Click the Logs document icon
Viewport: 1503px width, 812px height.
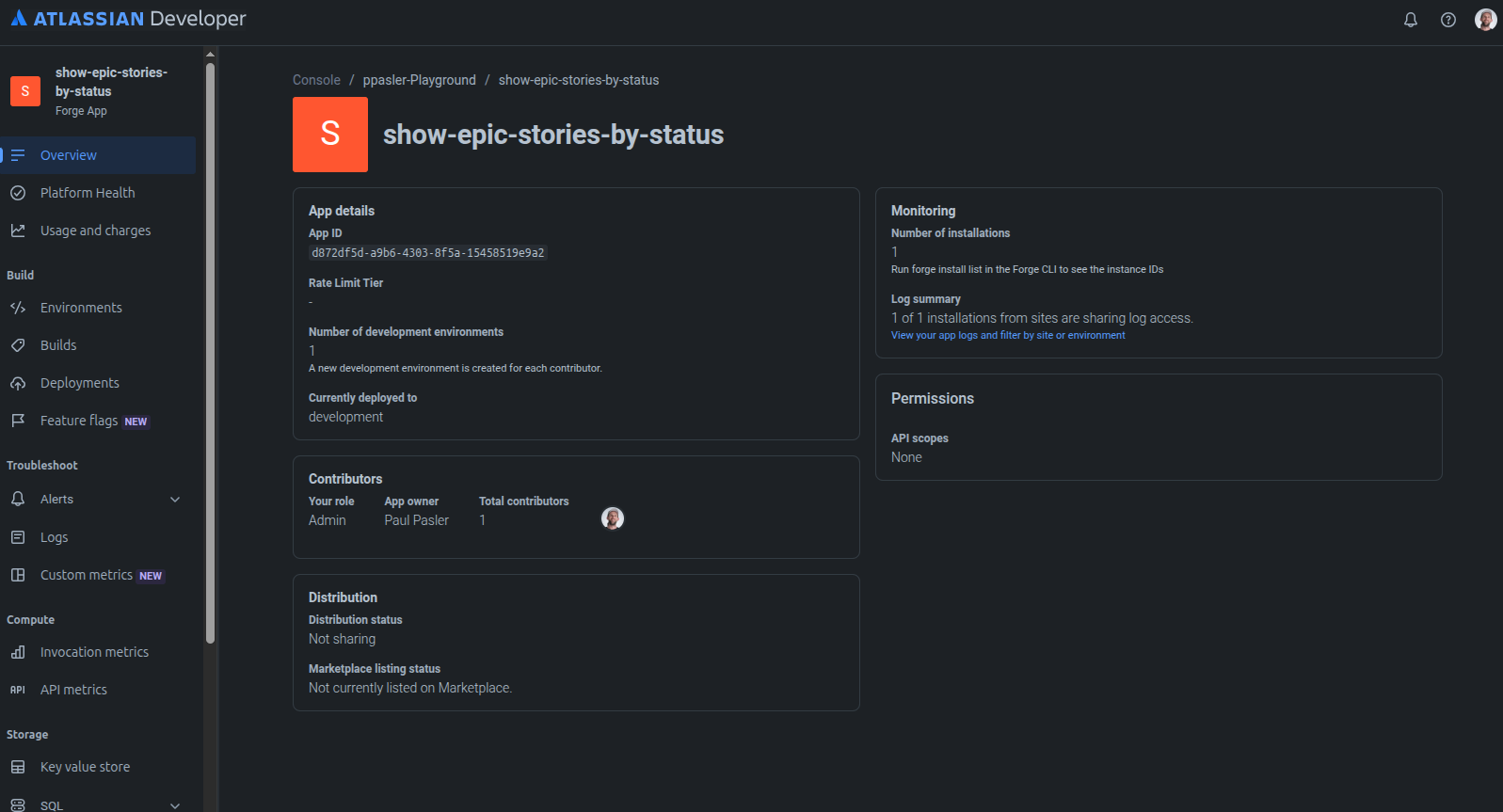click(18, 537)
